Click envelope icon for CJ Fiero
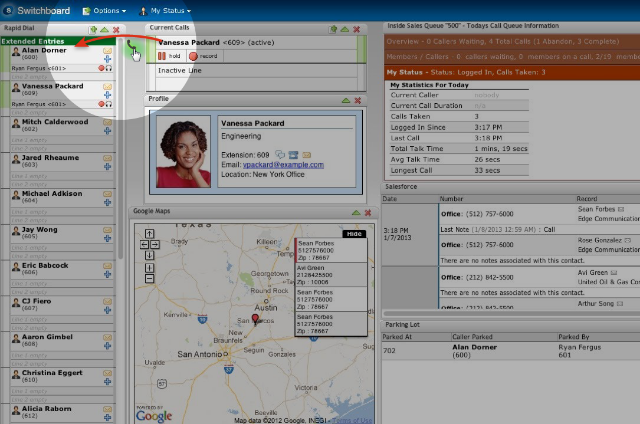 click(x=107, y=302)
